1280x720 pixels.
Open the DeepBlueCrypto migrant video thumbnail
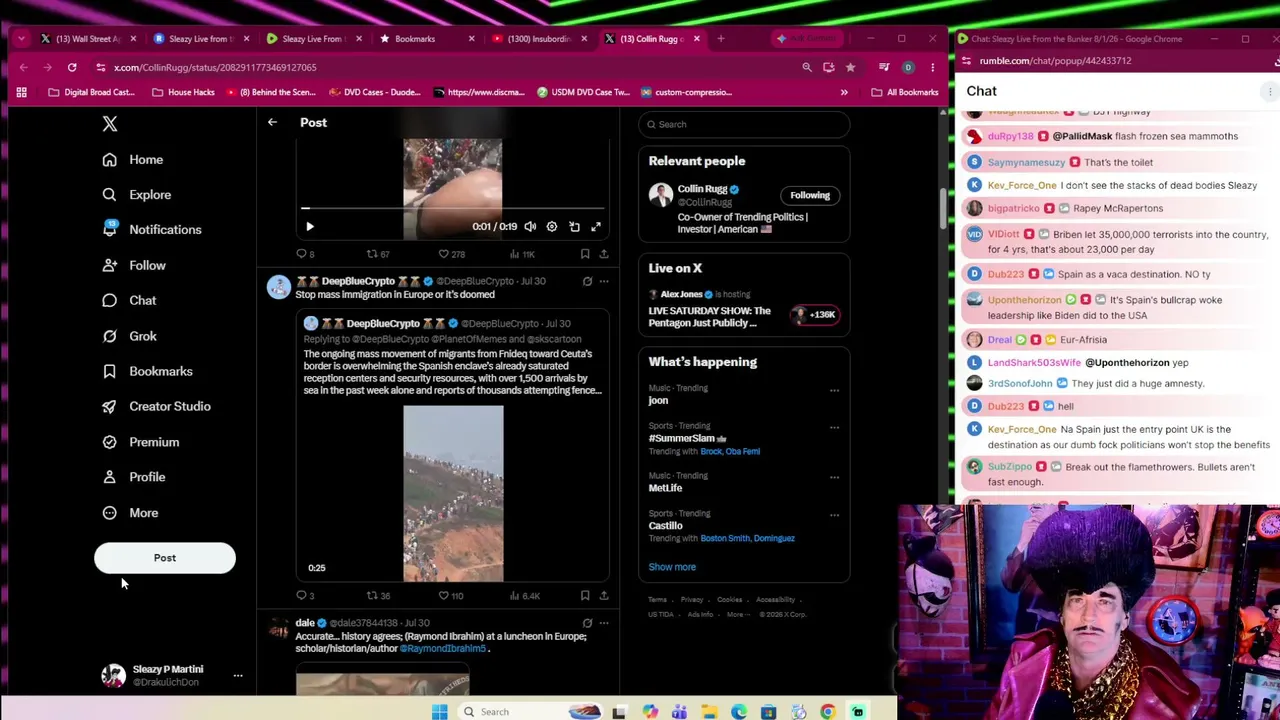(x=453, y=493)
